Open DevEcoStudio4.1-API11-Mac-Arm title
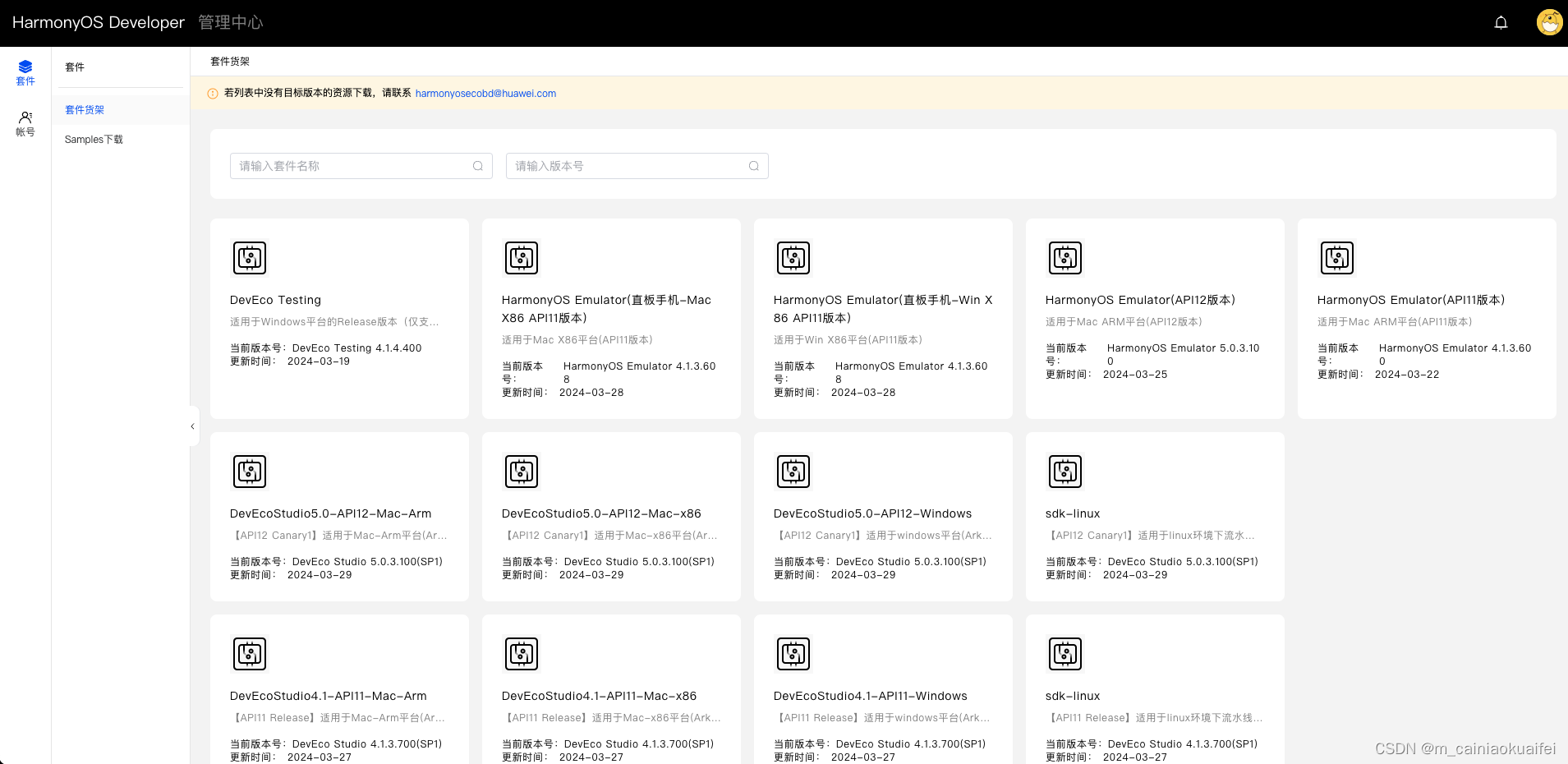1568x764 pixels. (x=329, y=697)
